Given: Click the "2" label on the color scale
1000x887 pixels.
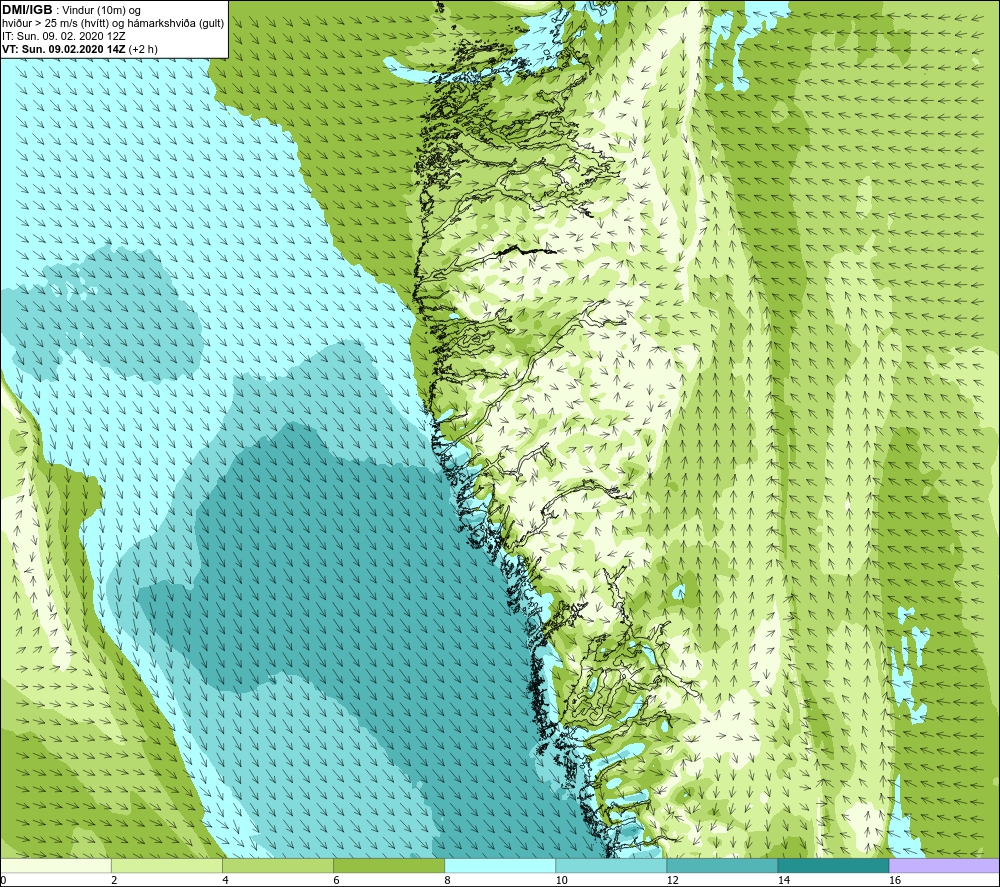Looking at the screenshot, I should pyautogui.click(x=114, y=881).
